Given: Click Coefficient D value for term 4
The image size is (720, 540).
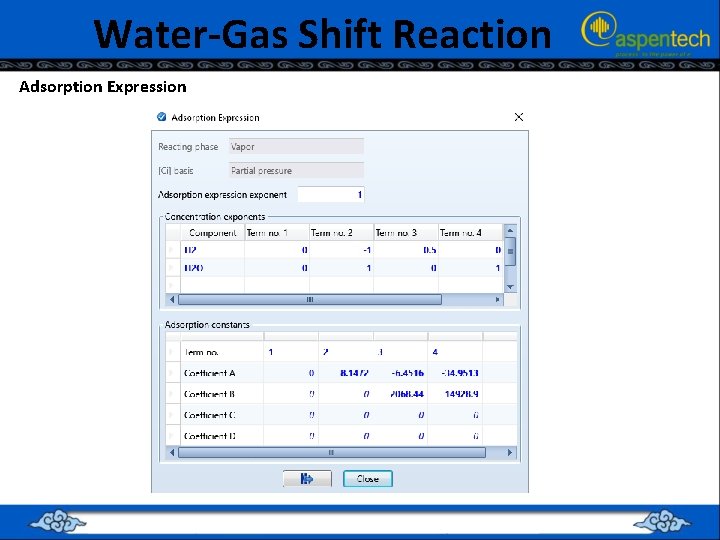Looking at the screenshot, I should [x=455, y=436].
